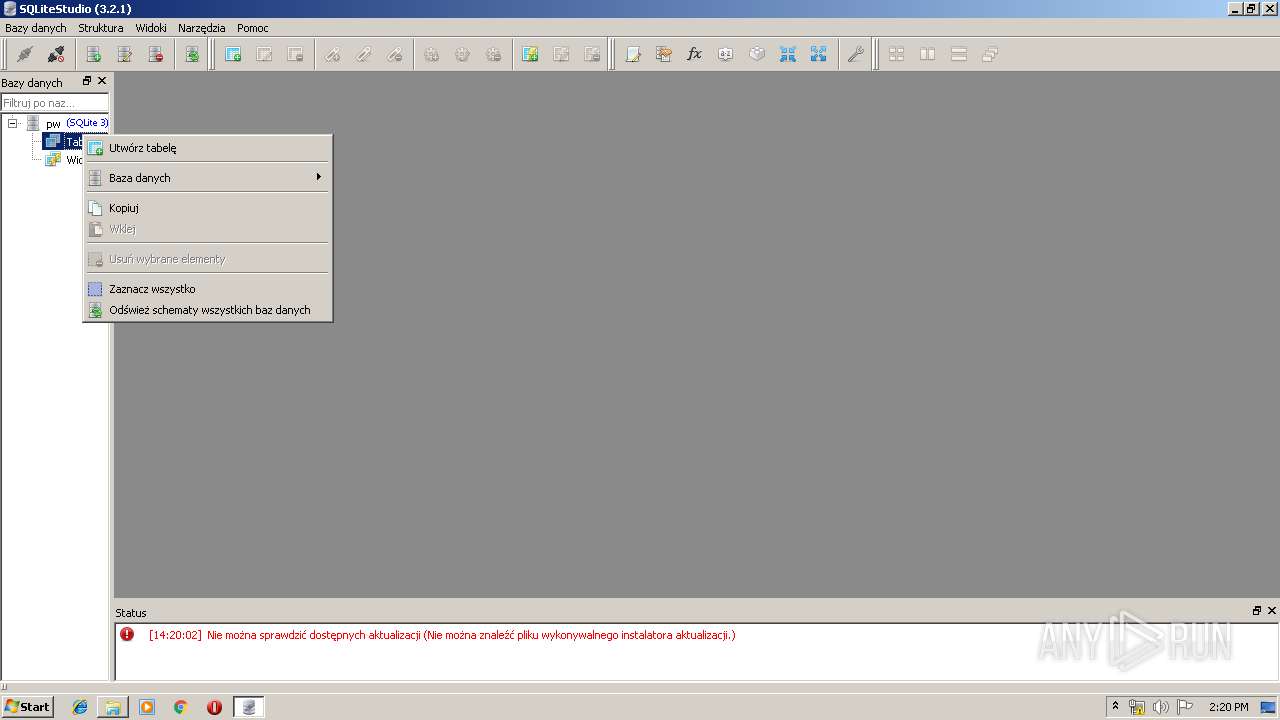This screenshot has width=1280, height=720.
Task: Open the file explorer folder taskbar icon
Action: (x=113, y=707)
